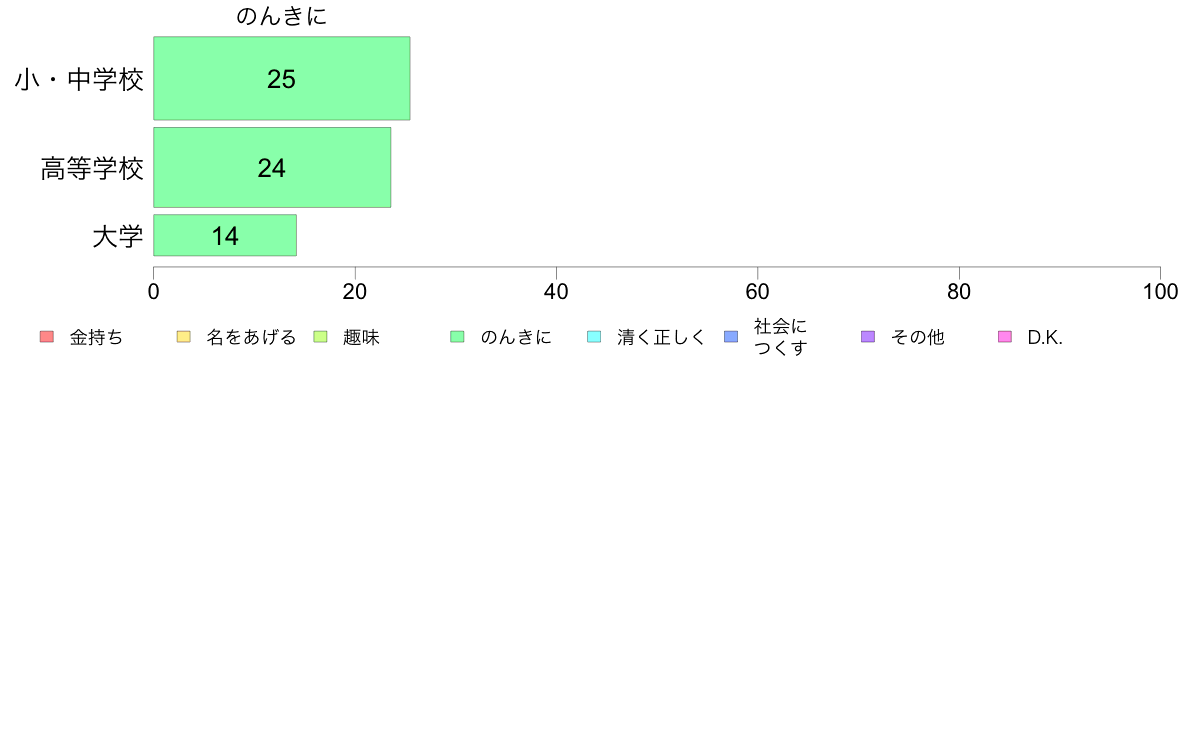The height and width of the screenshot is (736, 1188).
Task: Click the pink D.K. legend swatch
Action: [x=1005, y=337]
